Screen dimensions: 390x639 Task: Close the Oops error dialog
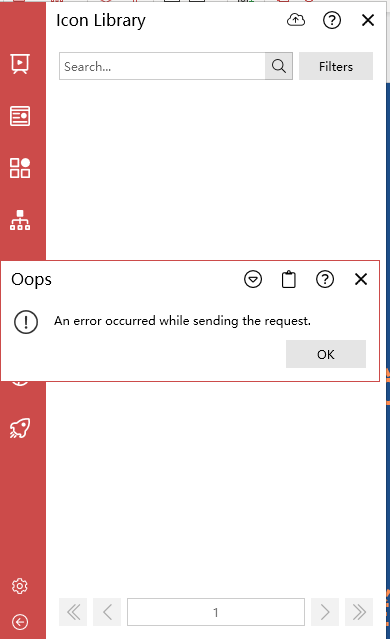[361, 279]
